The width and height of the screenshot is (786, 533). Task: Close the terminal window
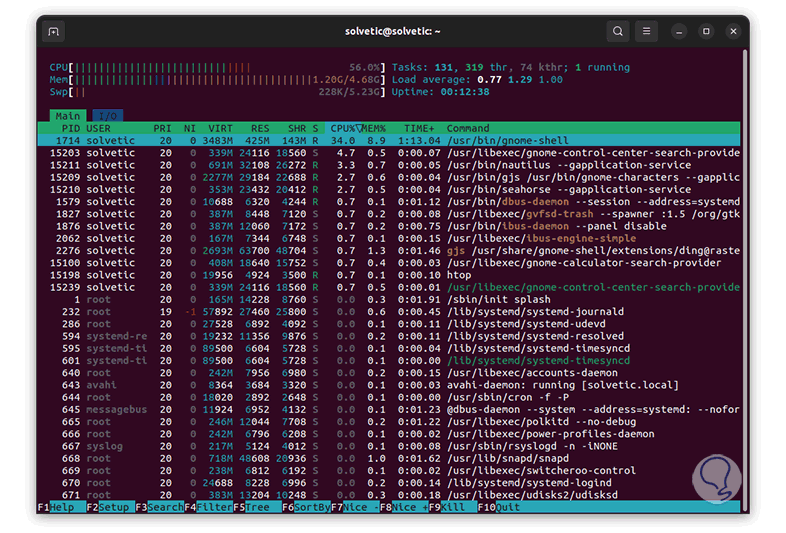click(733, 32)
